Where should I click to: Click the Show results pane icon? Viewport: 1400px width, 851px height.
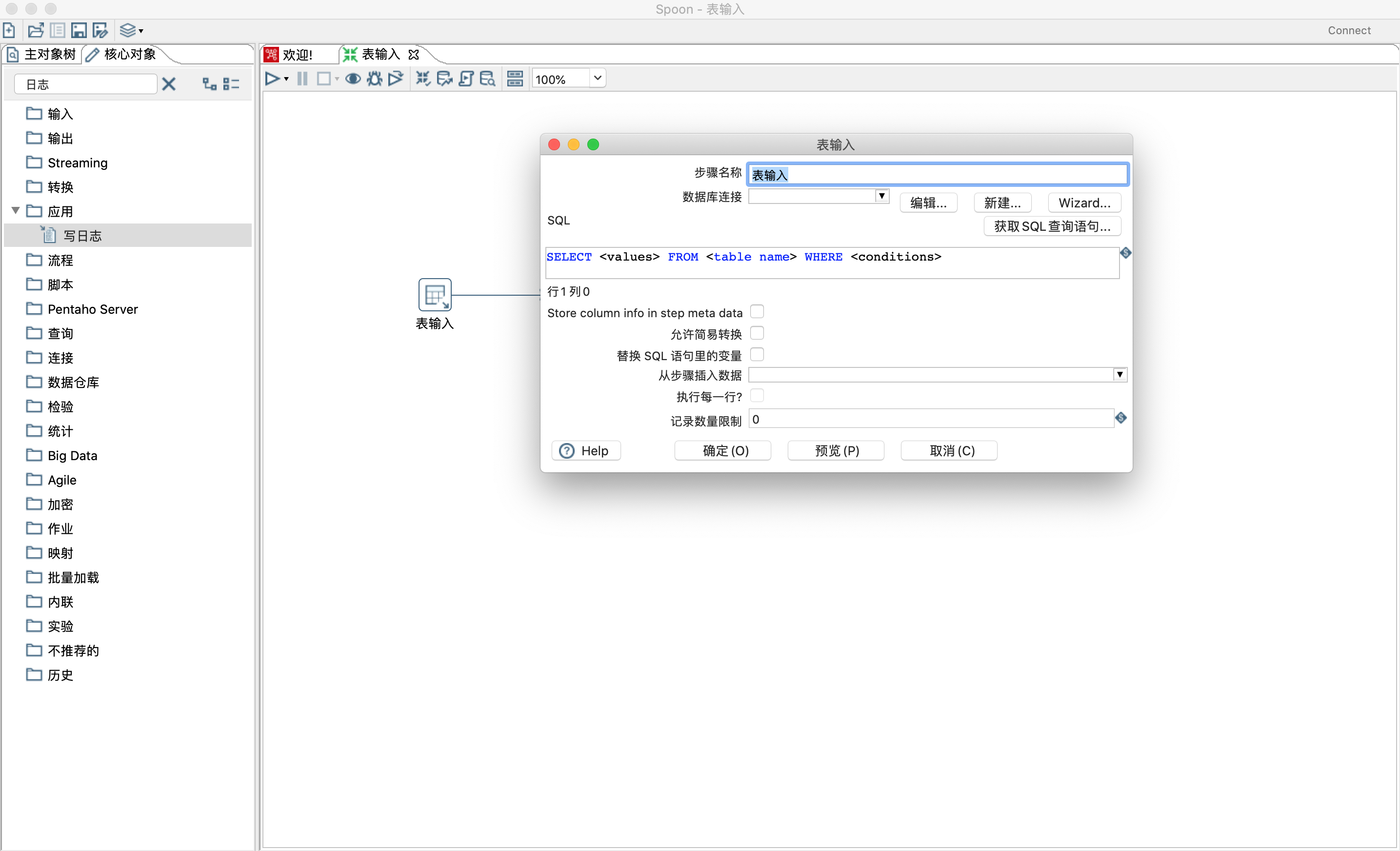click(515, 79)
